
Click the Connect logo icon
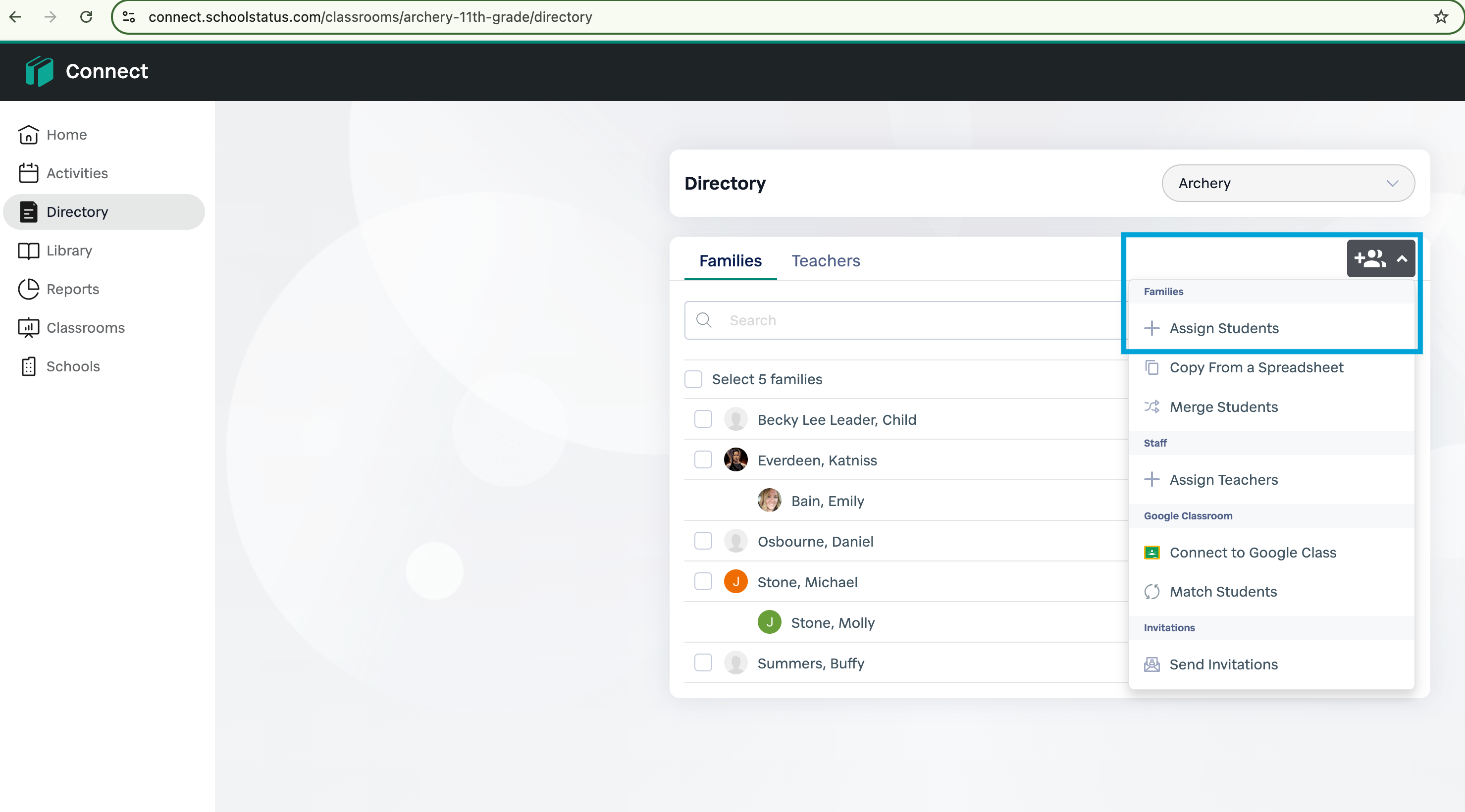39,71
